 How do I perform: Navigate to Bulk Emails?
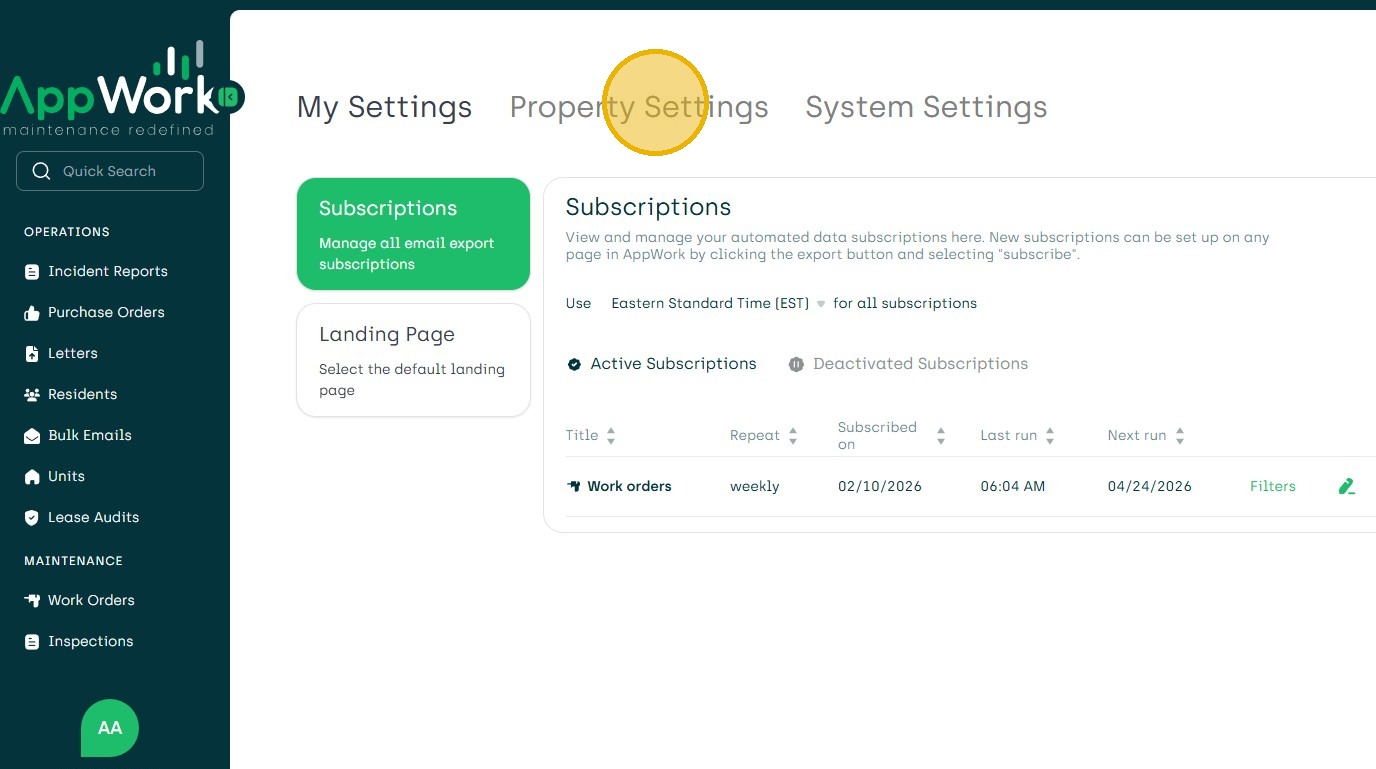90,436
